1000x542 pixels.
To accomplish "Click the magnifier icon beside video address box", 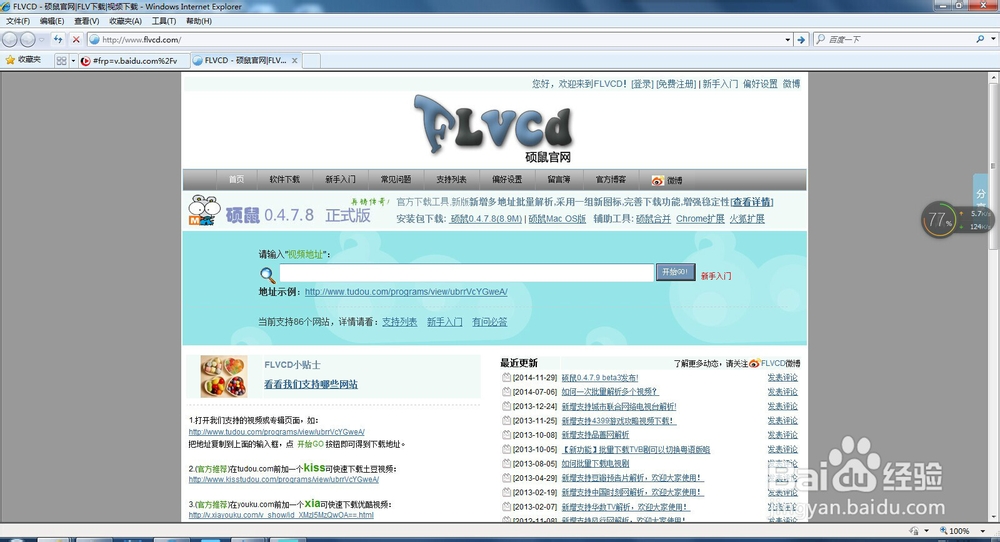I will (x=268, y=275).
